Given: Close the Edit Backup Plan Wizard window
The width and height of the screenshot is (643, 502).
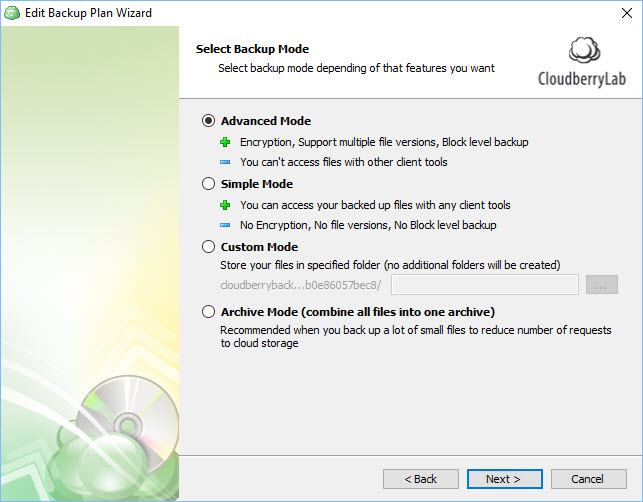Looking at the screenshot, I should (627, 13).
